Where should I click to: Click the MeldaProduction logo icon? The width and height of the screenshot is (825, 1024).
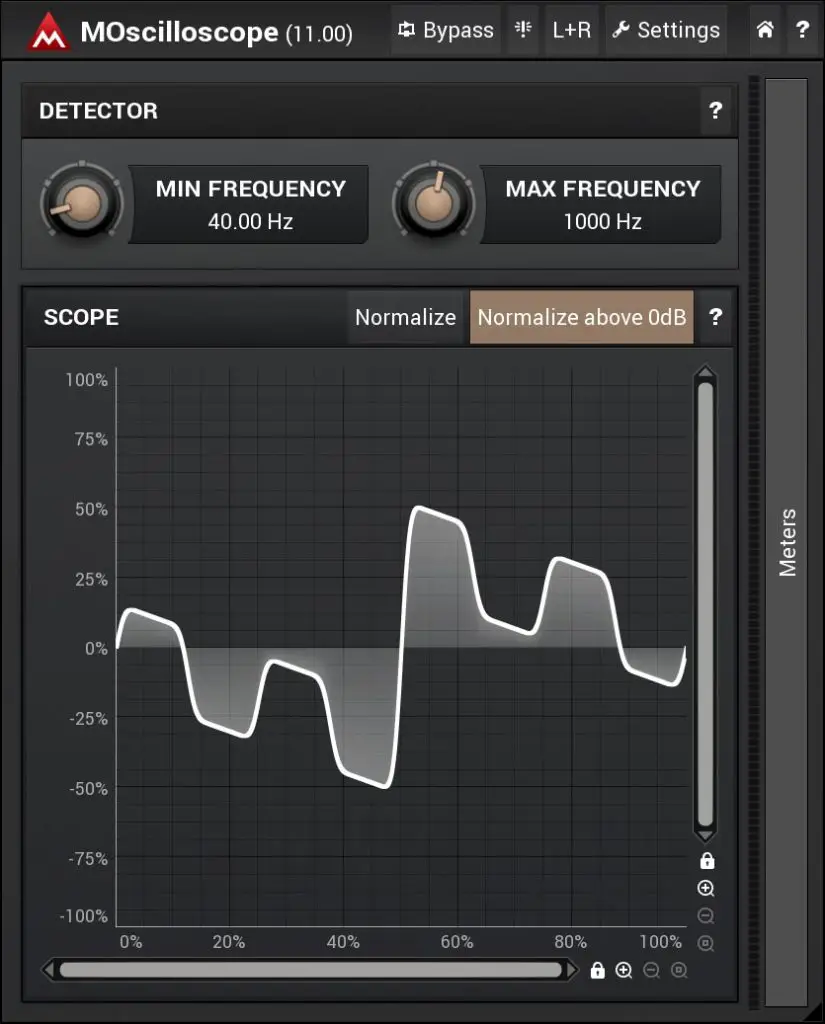tap(48, 31)
